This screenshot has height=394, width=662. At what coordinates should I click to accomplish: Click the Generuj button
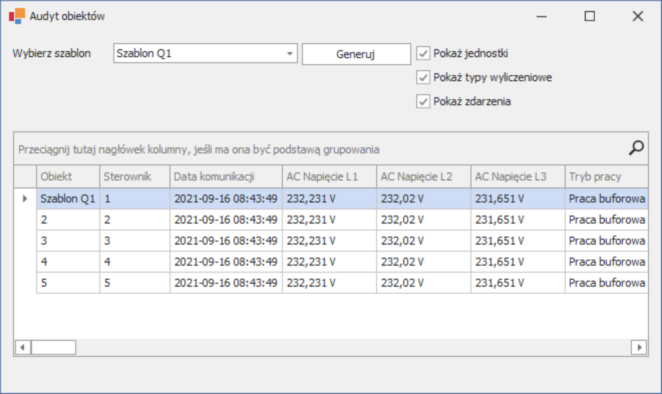point(356,54)
